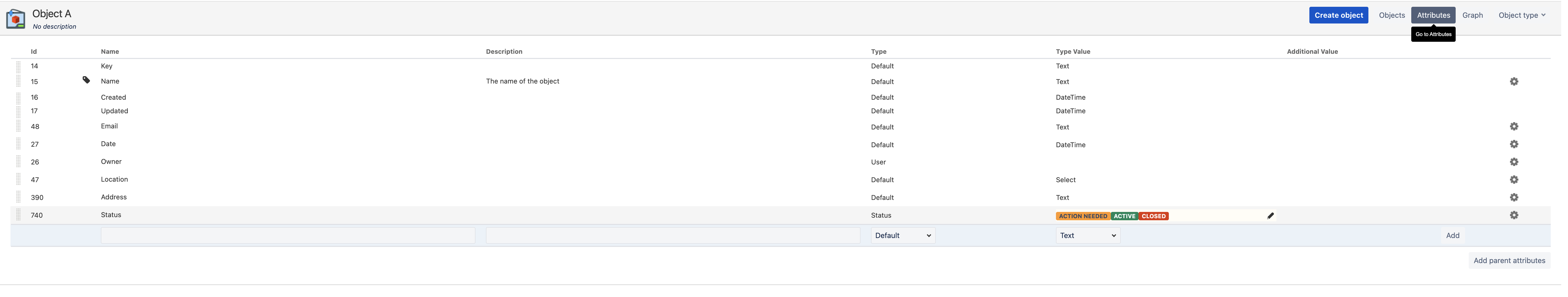Click the Object A type icon

[x=16, y=19]
